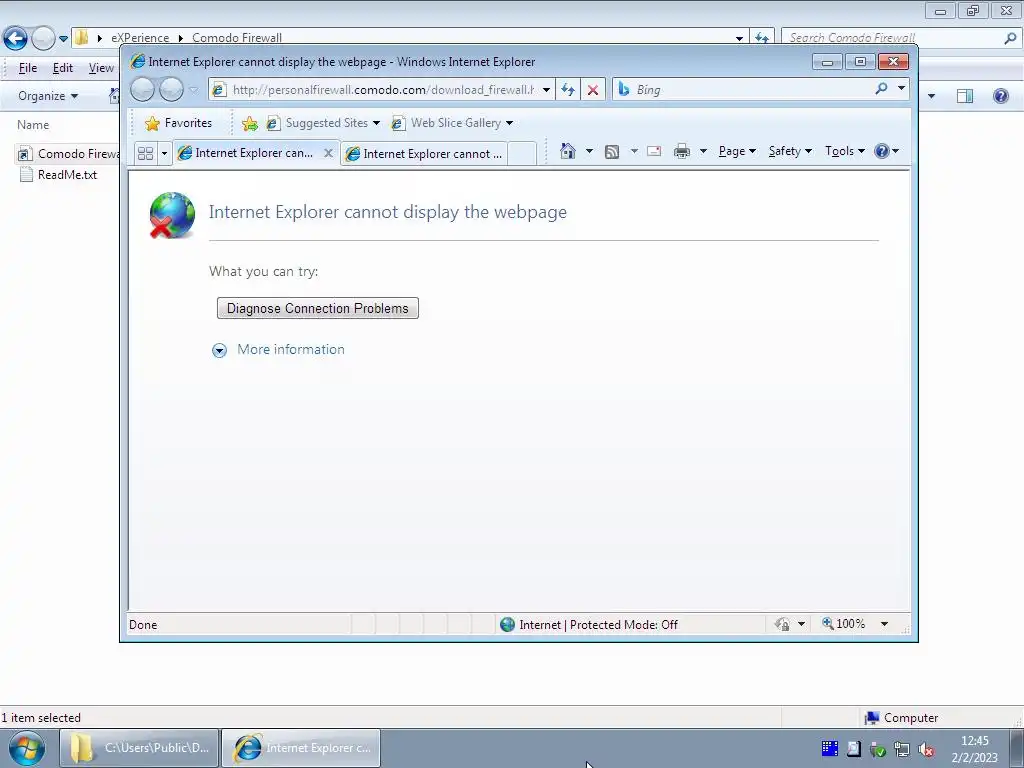
Task: Click Explorer help icon
Action: (1000, 96)
